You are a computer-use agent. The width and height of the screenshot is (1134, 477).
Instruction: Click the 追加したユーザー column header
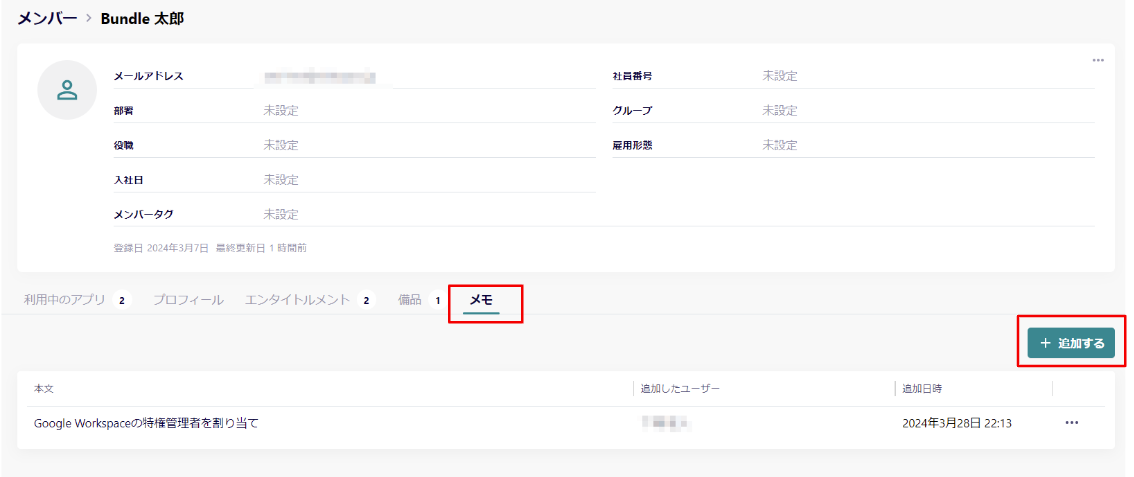[680, 388]
